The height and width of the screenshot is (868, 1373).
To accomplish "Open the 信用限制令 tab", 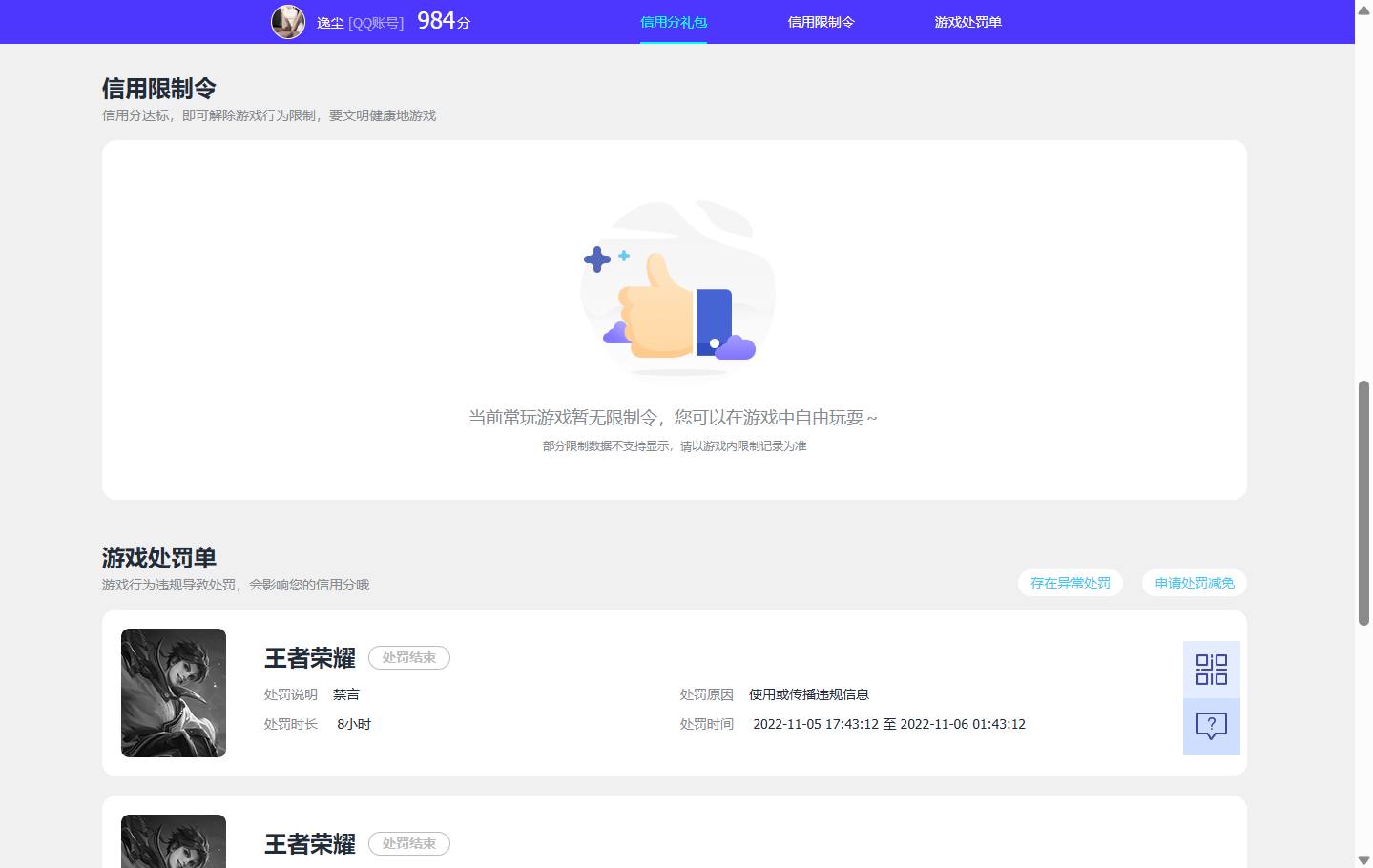I will (x=822, y=21).
